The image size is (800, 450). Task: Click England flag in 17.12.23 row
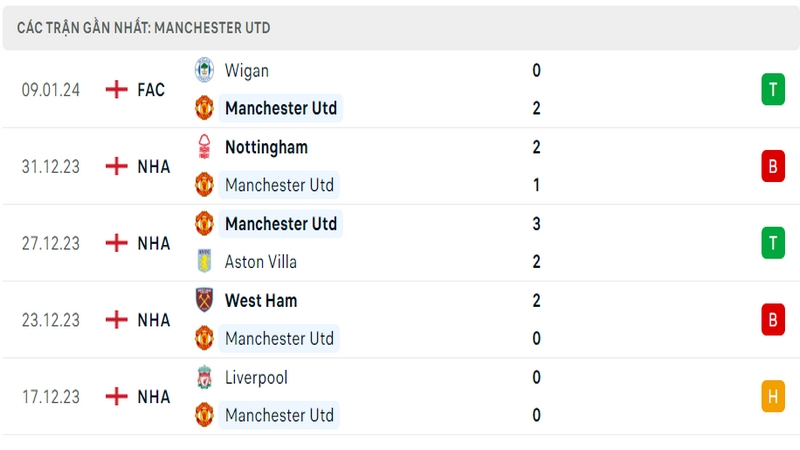pyautogui.click(x=116, y=396)
